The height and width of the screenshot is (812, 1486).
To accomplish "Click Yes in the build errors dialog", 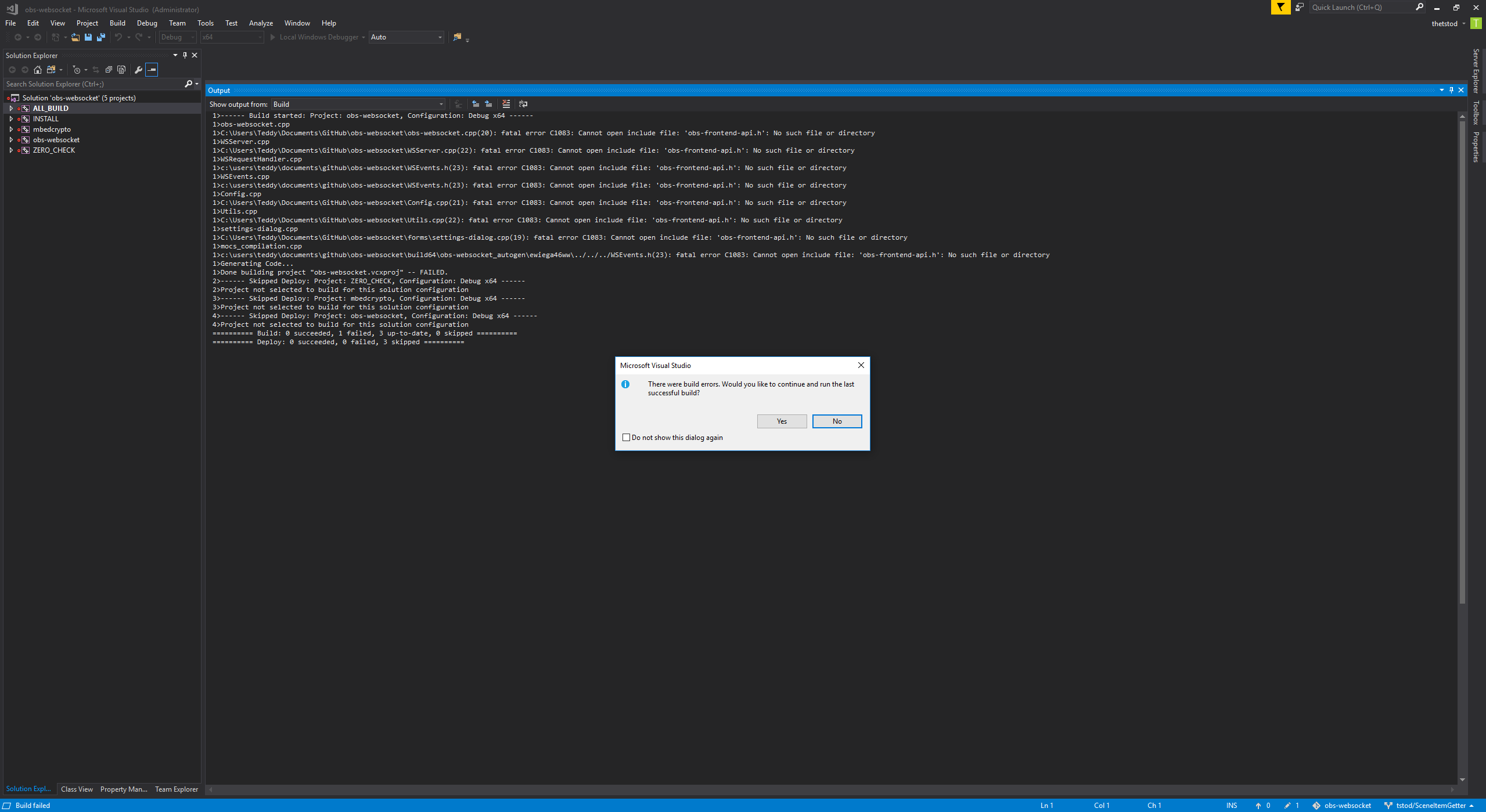I will coord(781,421).
